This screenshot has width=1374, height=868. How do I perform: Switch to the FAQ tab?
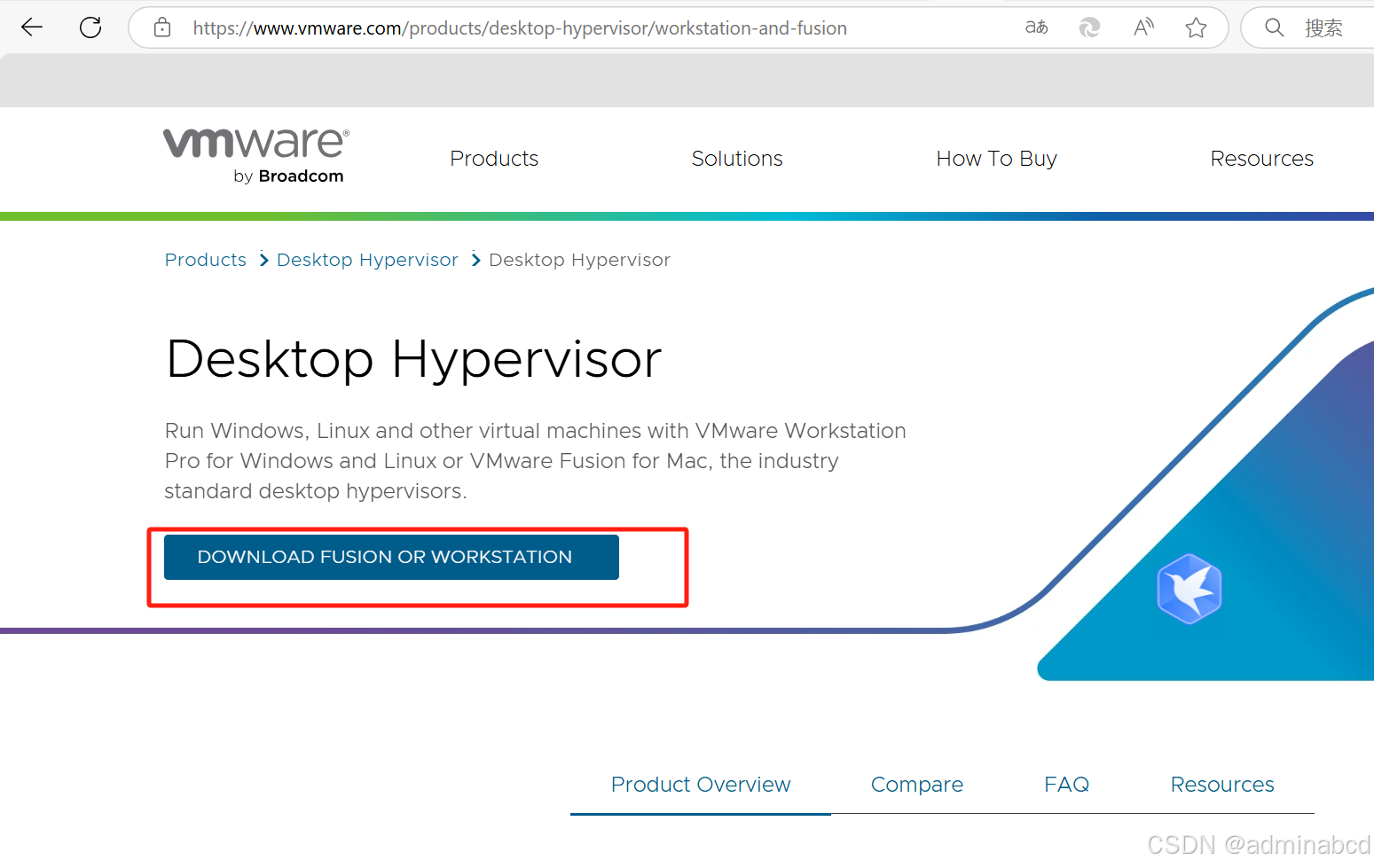pos(1066,785)
